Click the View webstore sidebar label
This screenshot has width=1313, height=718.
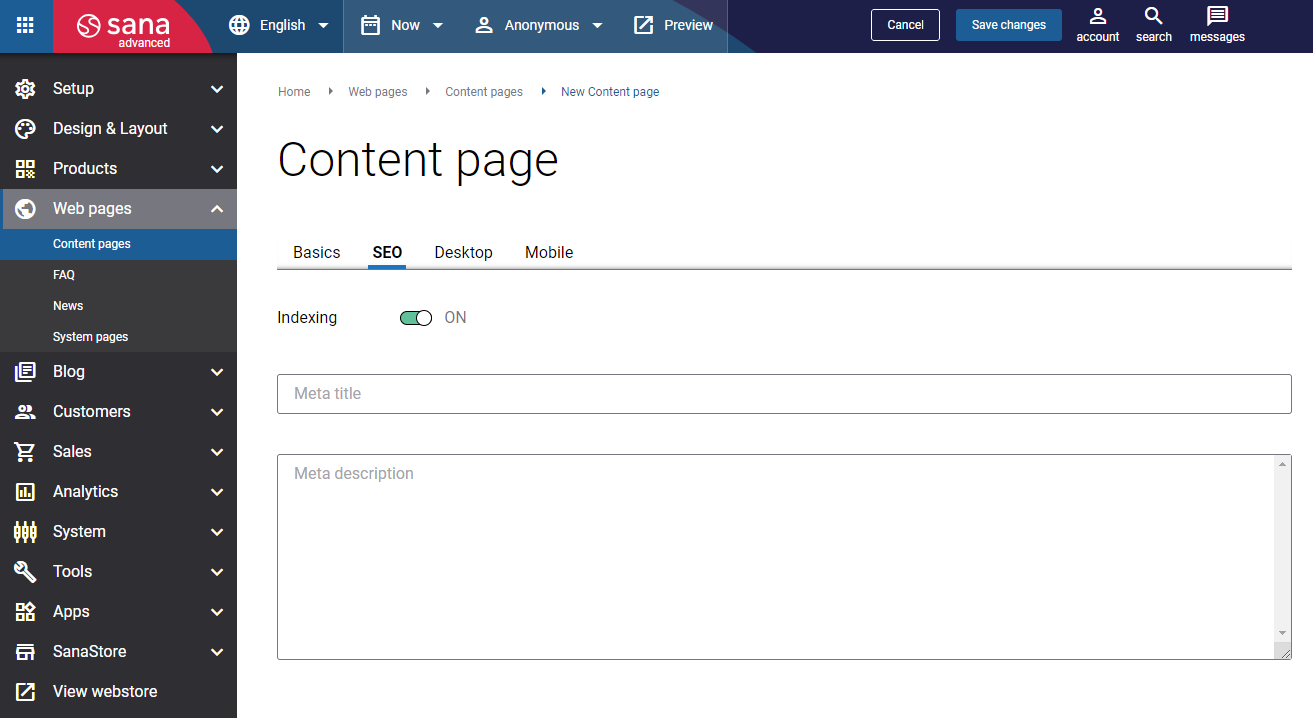105,692
